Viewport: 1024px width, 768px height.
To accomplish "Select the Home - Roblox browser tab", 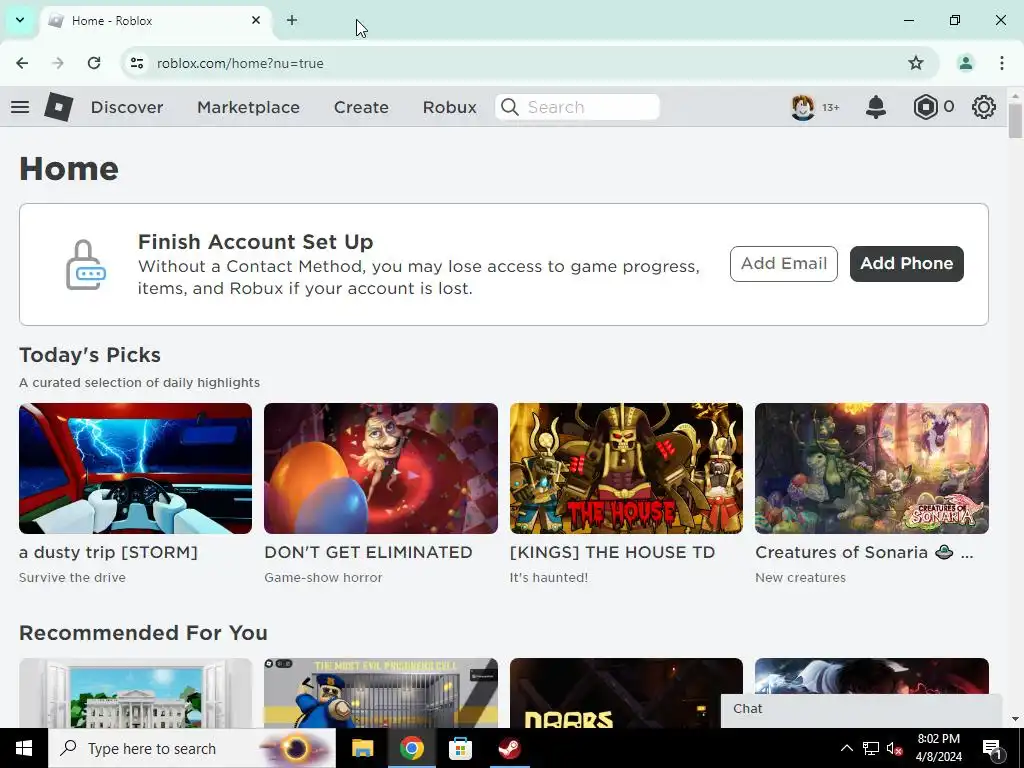I will click(x=157, y=20).
